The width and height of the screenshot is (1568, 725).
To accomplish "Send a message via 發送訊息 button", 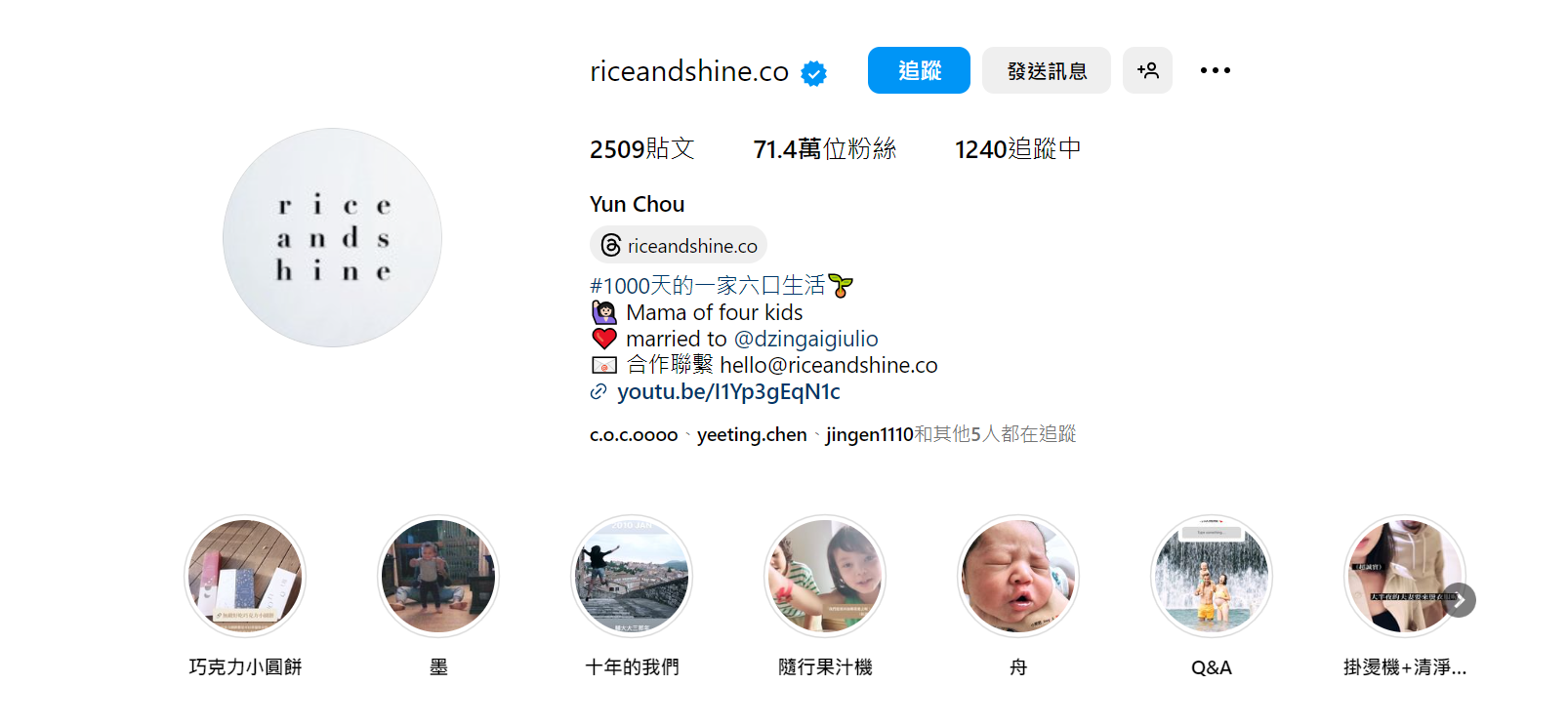I will 1047,70.
